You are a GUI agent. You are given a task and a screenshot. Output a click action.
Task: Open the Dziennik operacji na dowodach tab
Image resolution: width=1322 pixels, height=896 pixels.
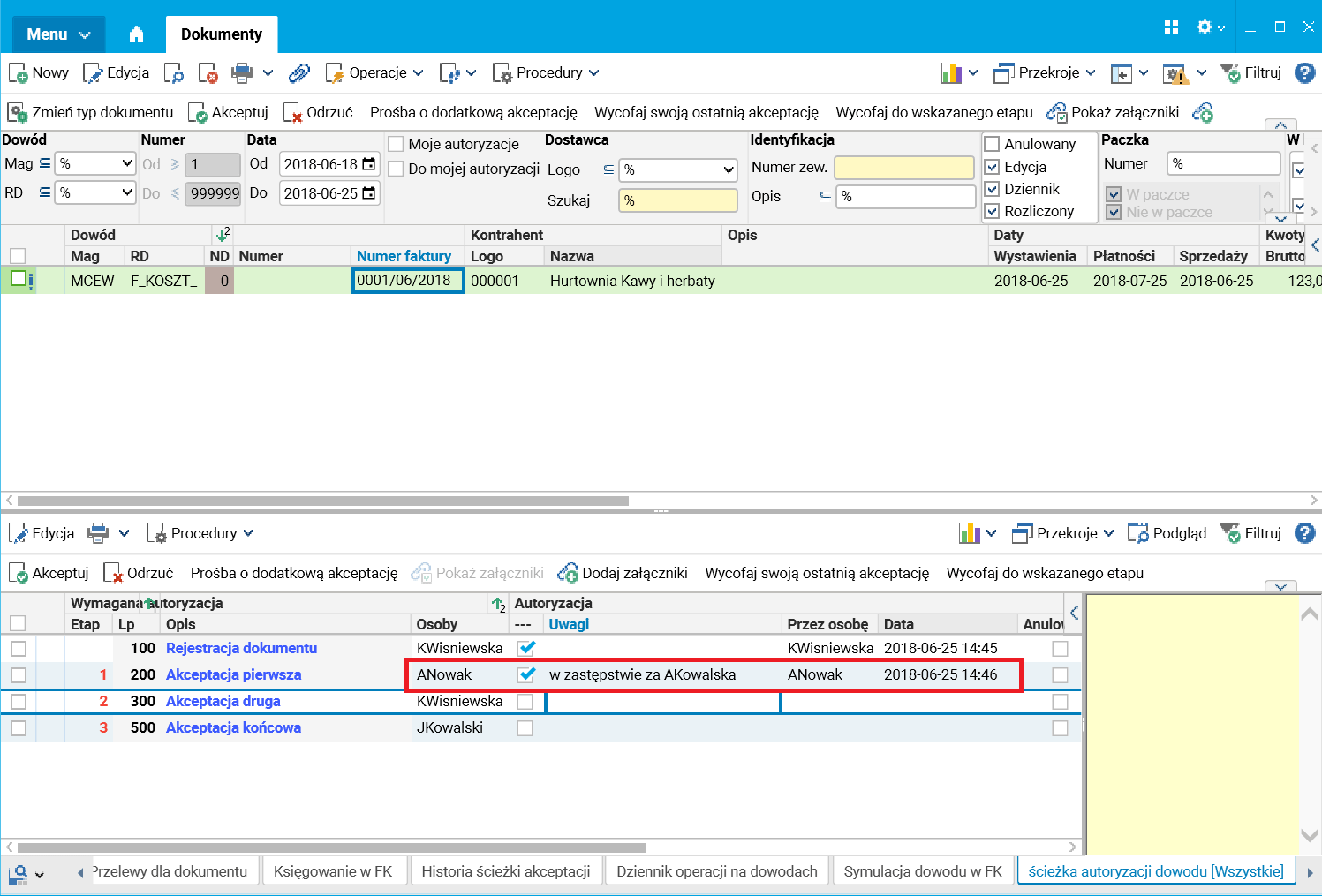pos(717,871)
